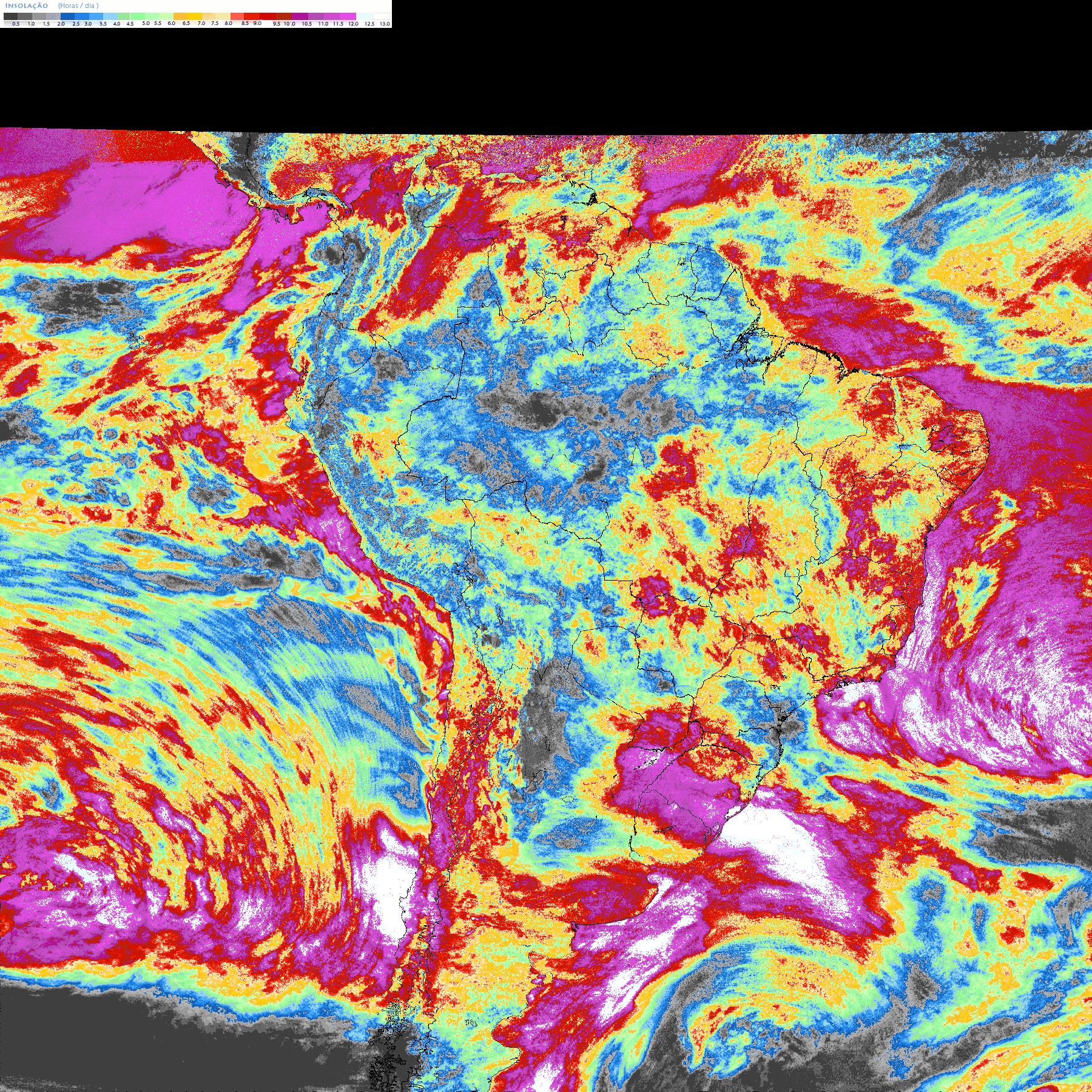Click the "(Horas / dia)" units label
Image resolution: width=1092 pixels, height=1092 pixels.
coord(78,5)
